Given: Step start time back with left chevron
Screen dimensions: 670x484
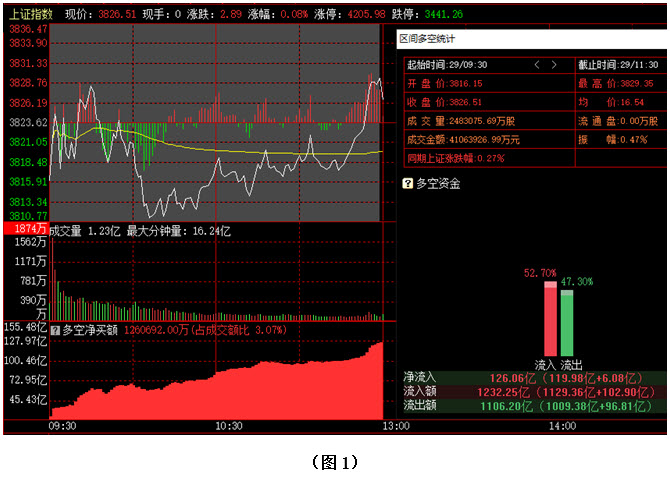Looking at the screenshot, I should tap(537, 65).
